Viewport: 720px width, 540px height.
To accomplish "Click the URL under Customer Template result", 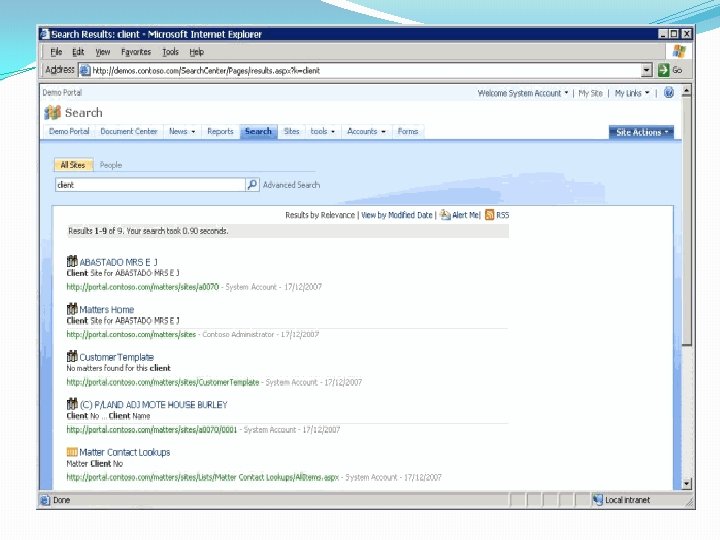I will pos(163,382).
